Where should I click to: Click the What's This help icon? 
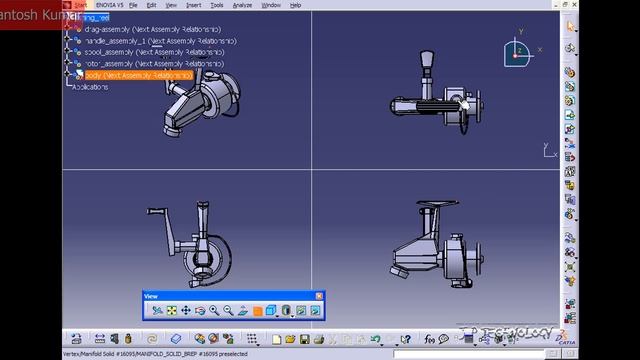pos(405,339)
